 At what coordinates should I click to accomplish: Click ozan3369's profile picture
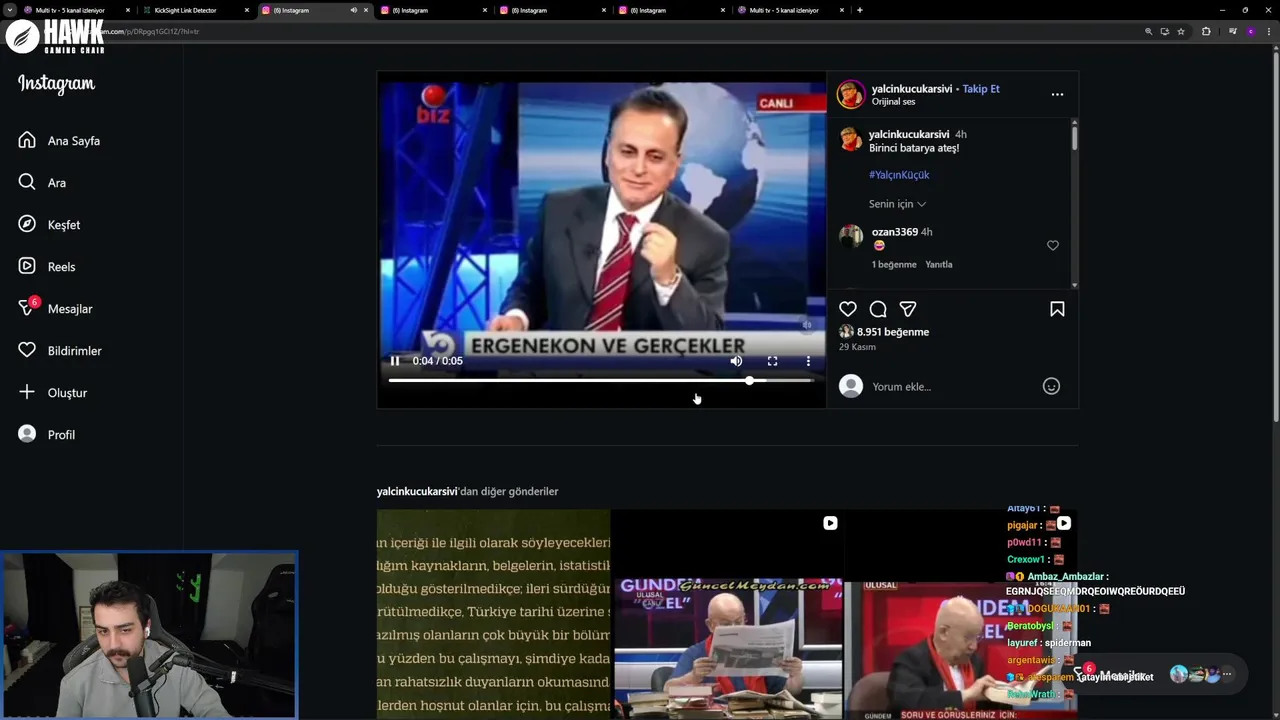[851, 236]
